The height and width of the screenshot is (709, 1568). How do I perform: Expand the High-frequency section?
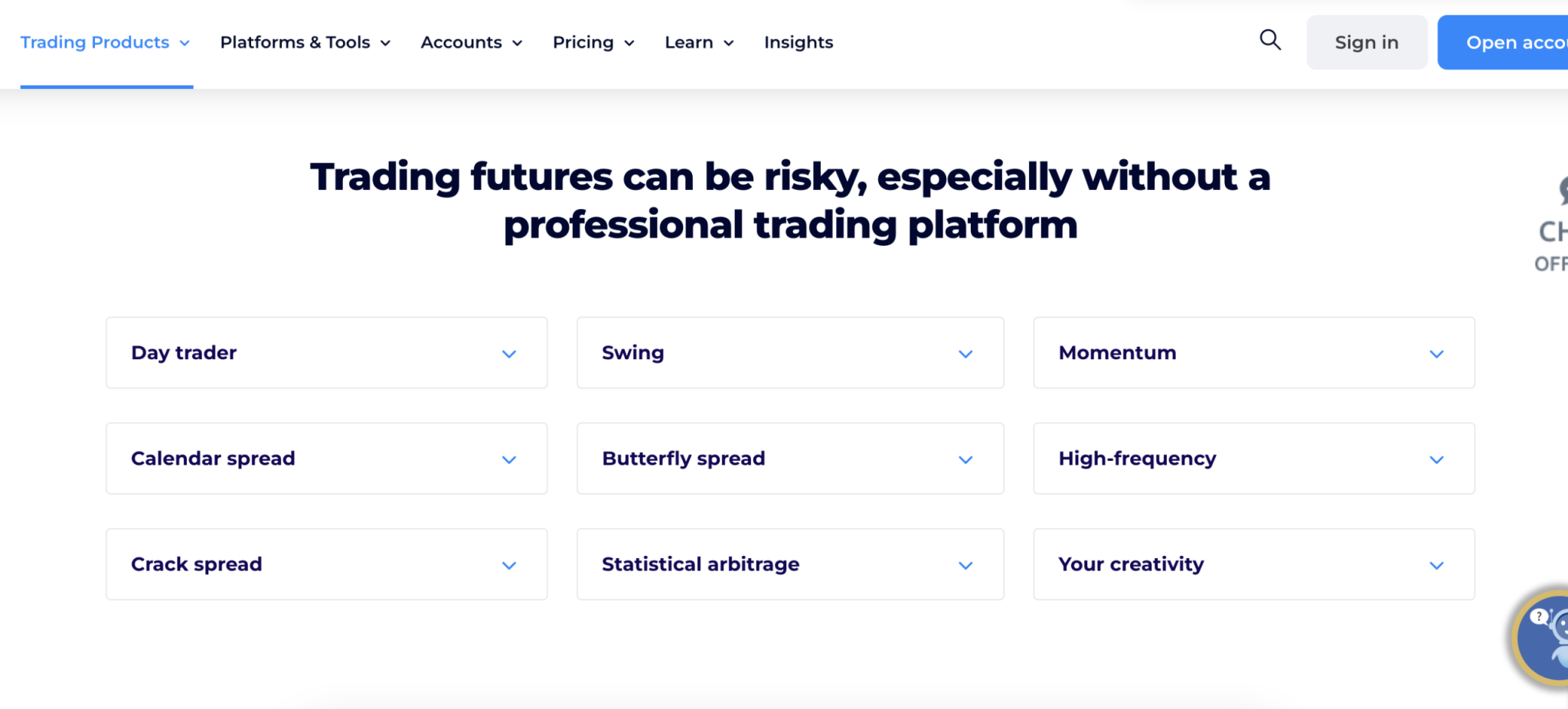[x=1253, y=459]
